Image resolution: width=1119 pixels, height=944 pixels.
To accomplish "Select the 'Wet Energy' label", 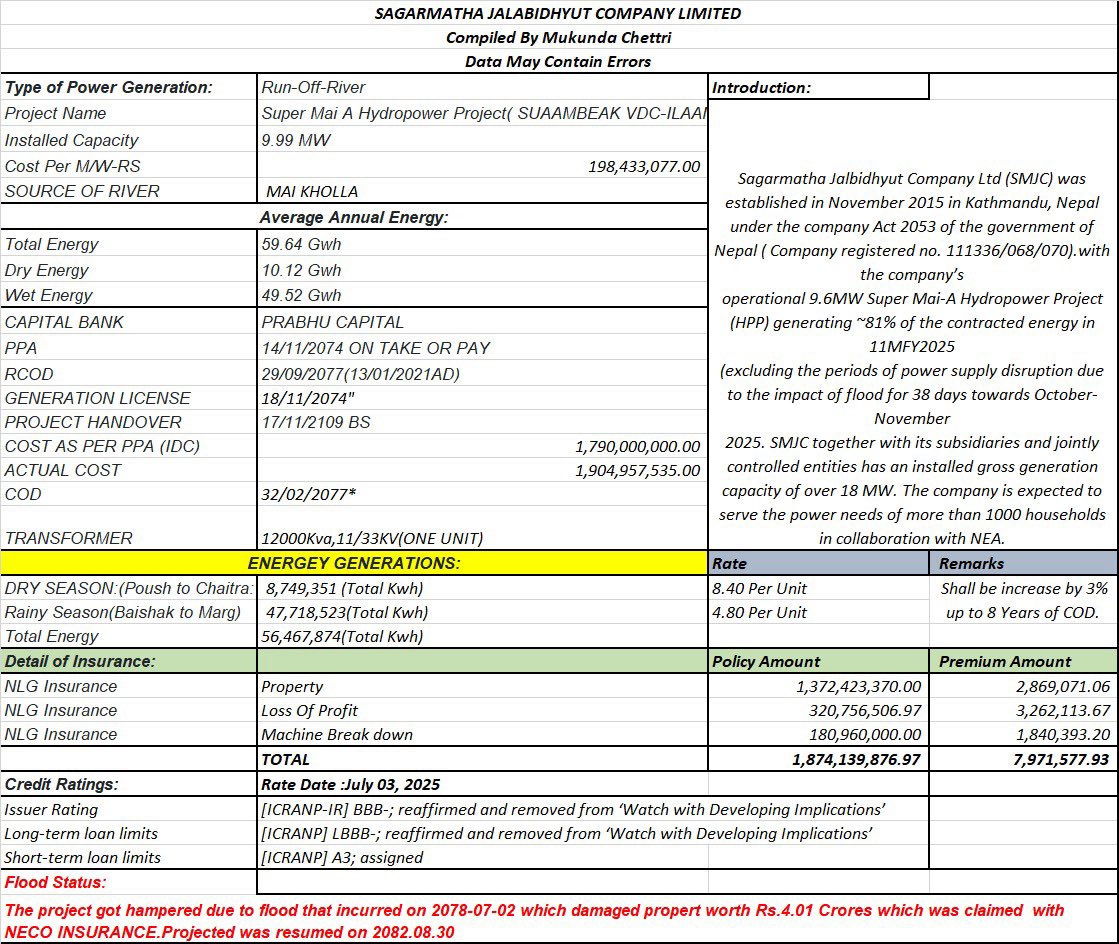I will (x=49, y=295).
